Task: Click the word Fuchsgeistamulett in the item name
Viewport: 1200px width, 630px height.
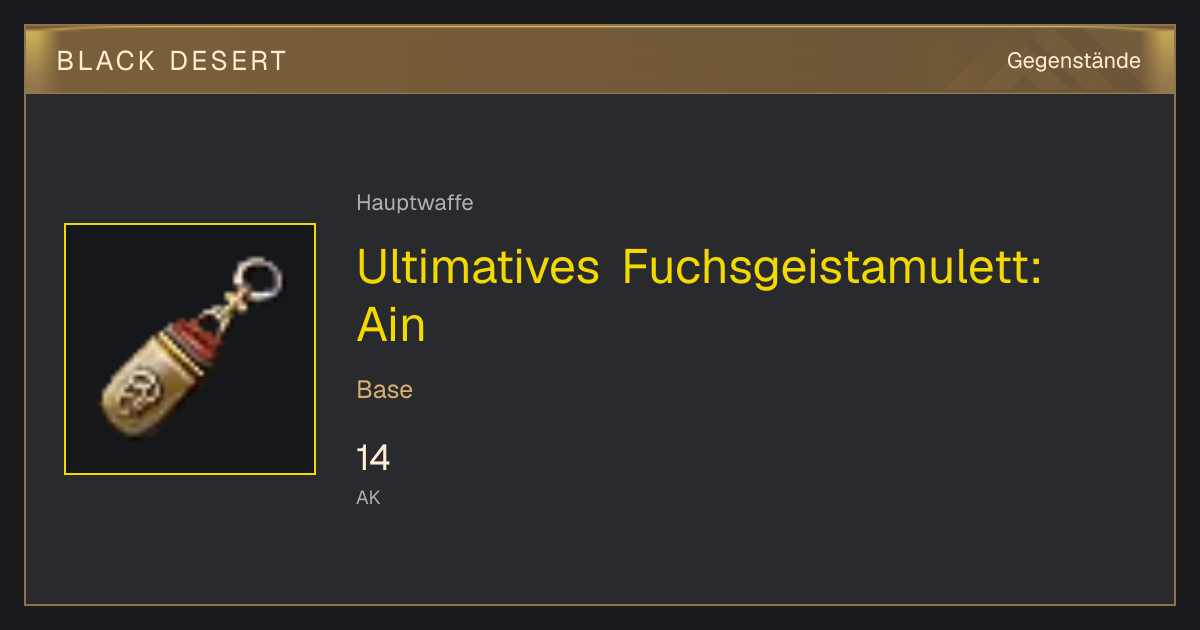Action: click(x=832, y=268)
